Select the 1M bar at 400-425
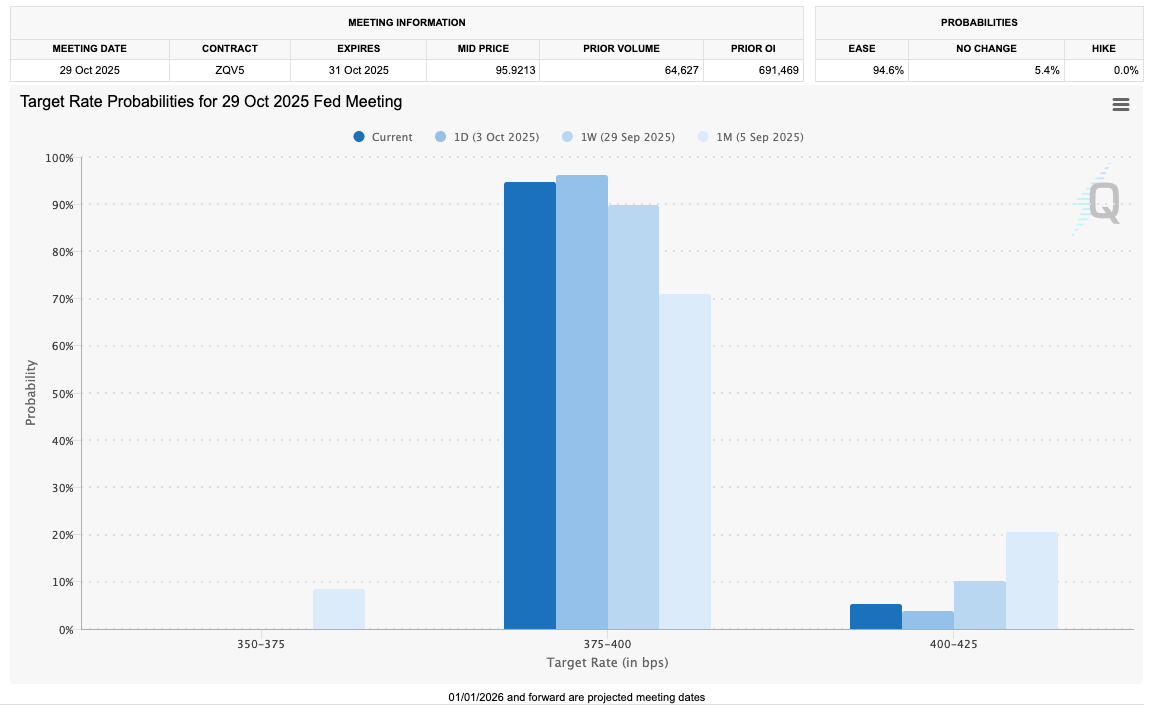The height and width of the screenshot is (709, 1156). pos(1031,580)
